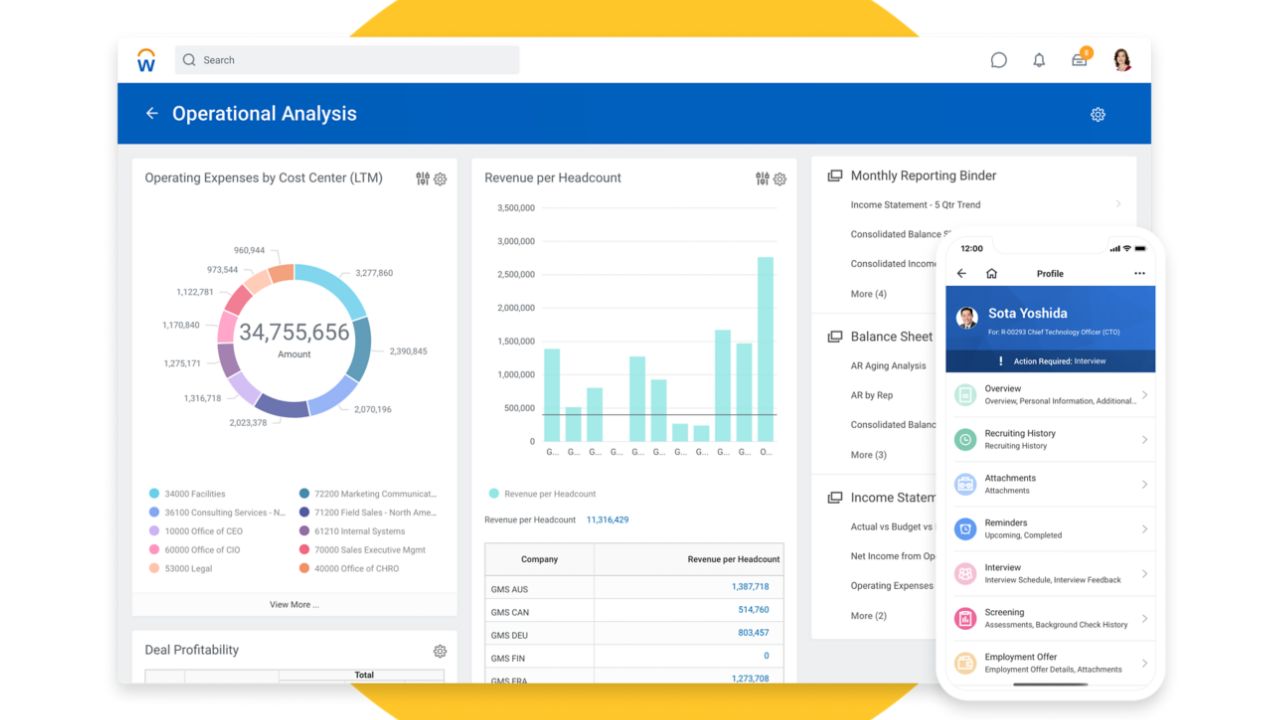Image resolution: width=1280 pixels, height=720 pixels.
Task: Tap the Reminders alarm icon
Action: click(x=965, y=529)
